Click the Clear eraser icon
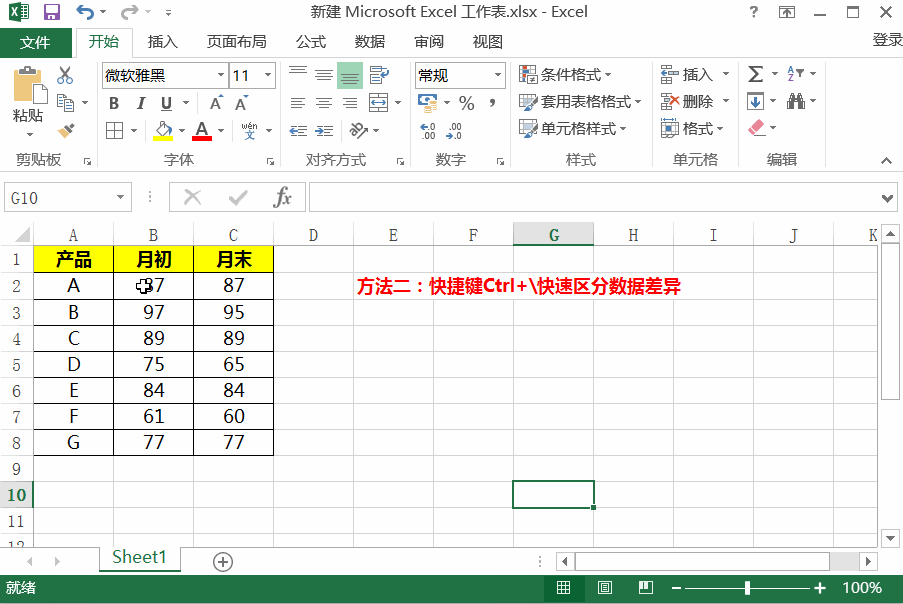The image size is (903, 604). tap(757, 128)
